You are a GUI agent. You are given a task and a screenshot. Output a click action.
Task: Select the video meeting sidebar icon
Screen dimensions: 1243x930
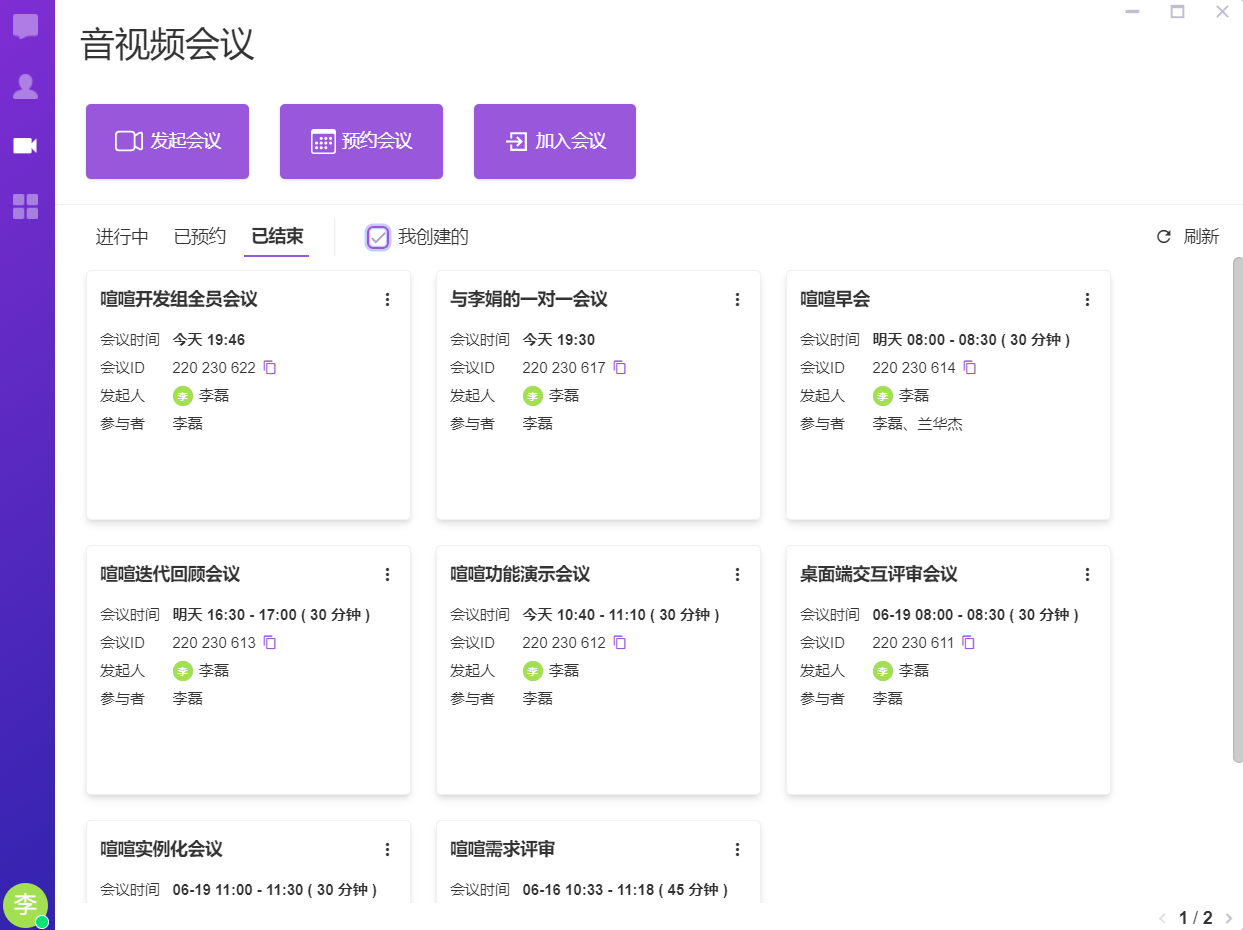[x=26, y=146]
